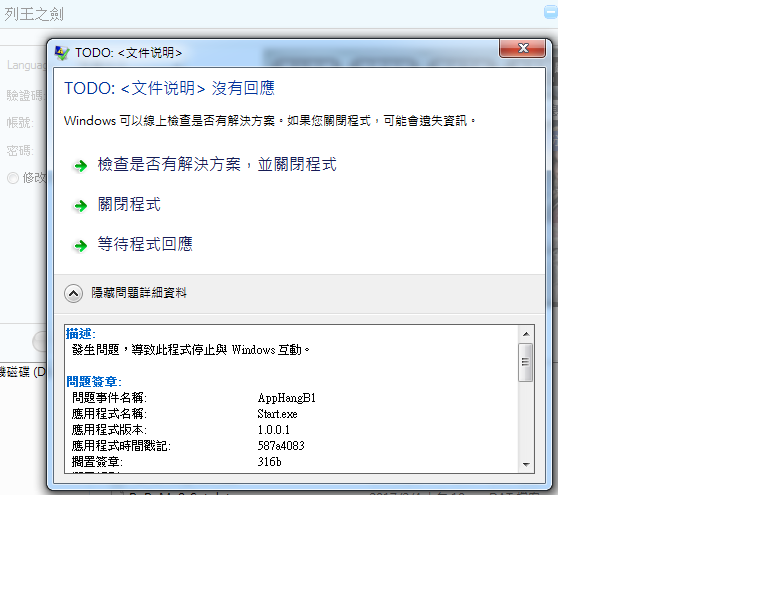Click green arrow beside 關閉程式

tap(80, 206)
